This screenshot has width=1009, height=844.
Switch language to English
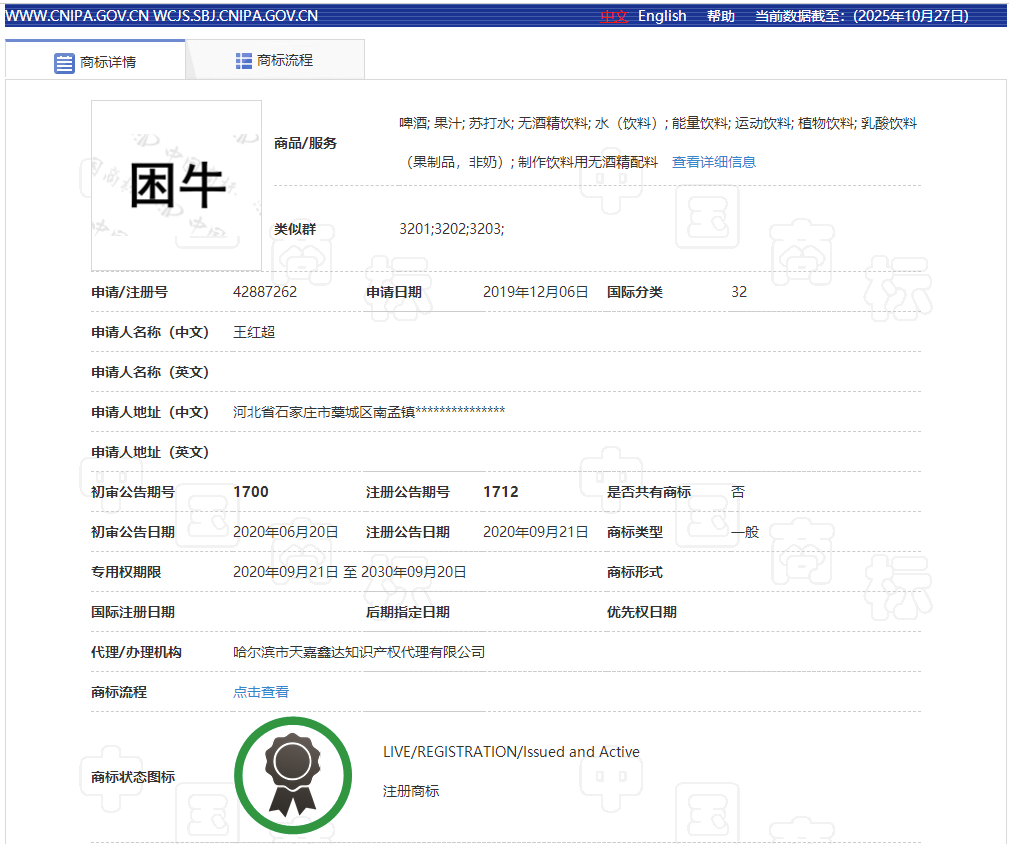[x=662, y=16]
